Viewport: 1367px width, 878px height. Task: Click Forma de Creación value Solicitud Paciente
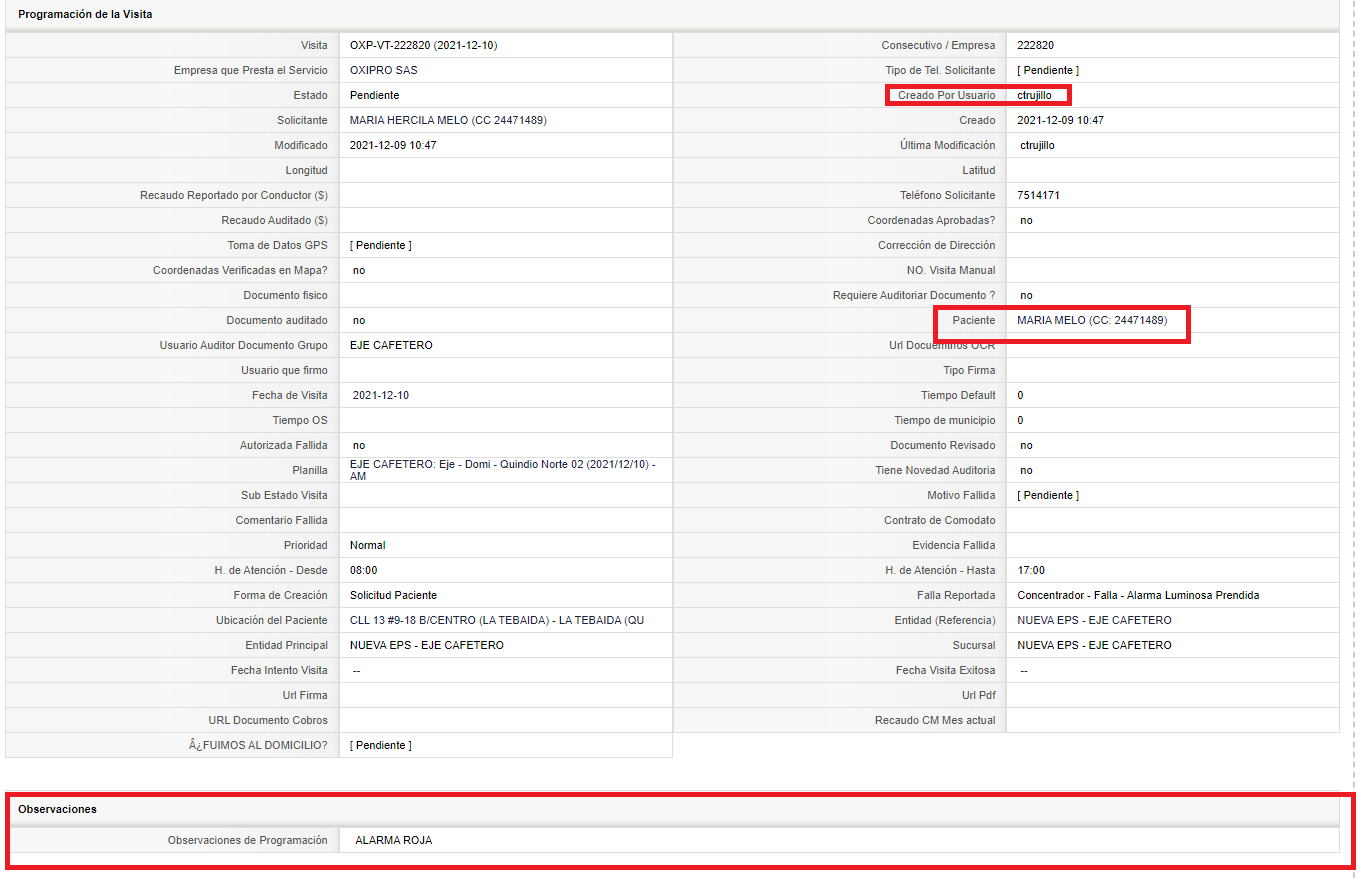[393, 595]
